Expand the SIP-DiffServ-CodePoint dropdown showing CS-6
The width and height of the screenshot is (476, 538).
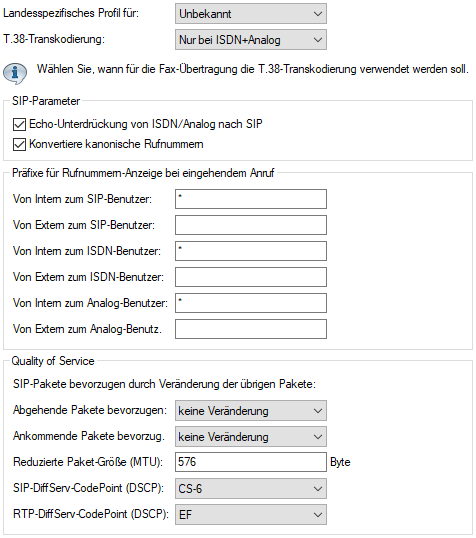[x=251, y=489]
